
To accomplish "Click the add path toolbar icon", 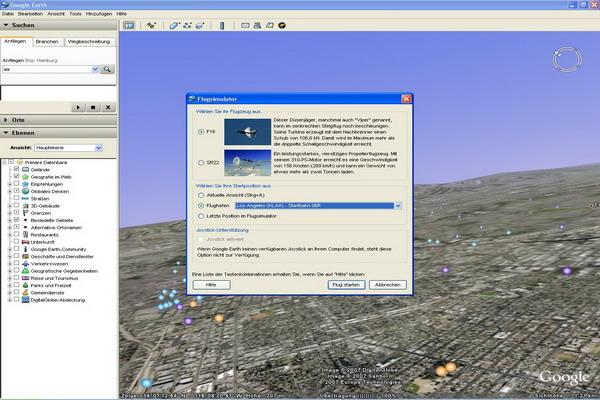I will coord(187,26).
